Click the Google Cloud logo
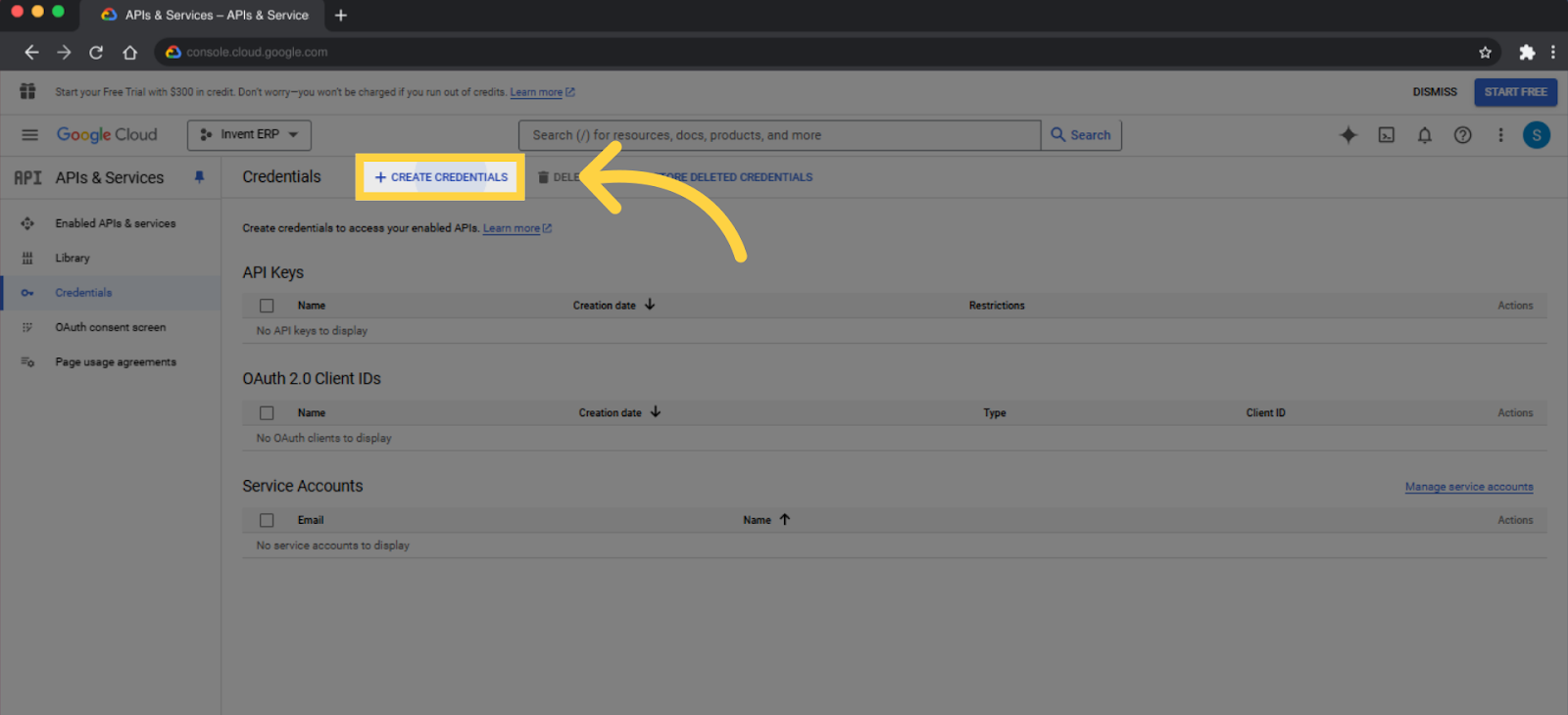1568x715 pixels. click(x=107, y=135)
